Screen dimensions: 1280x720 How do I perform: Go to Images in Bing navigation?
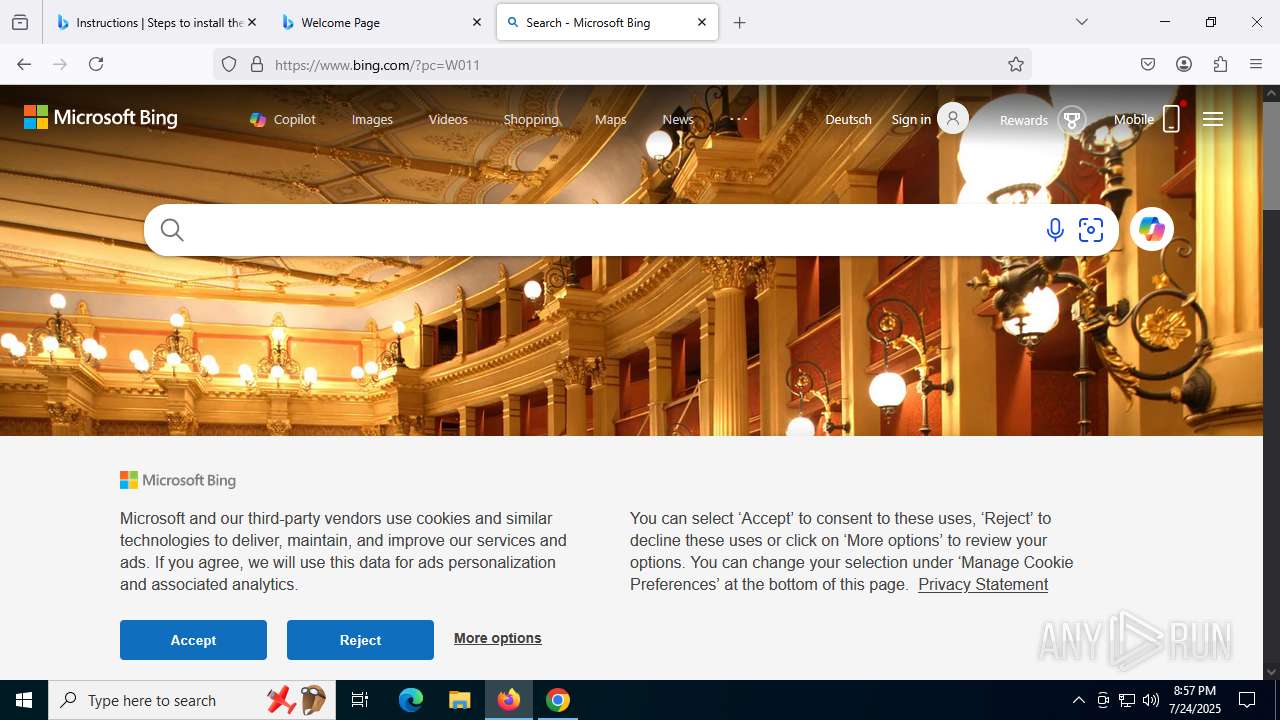click(x=372, y=119)
